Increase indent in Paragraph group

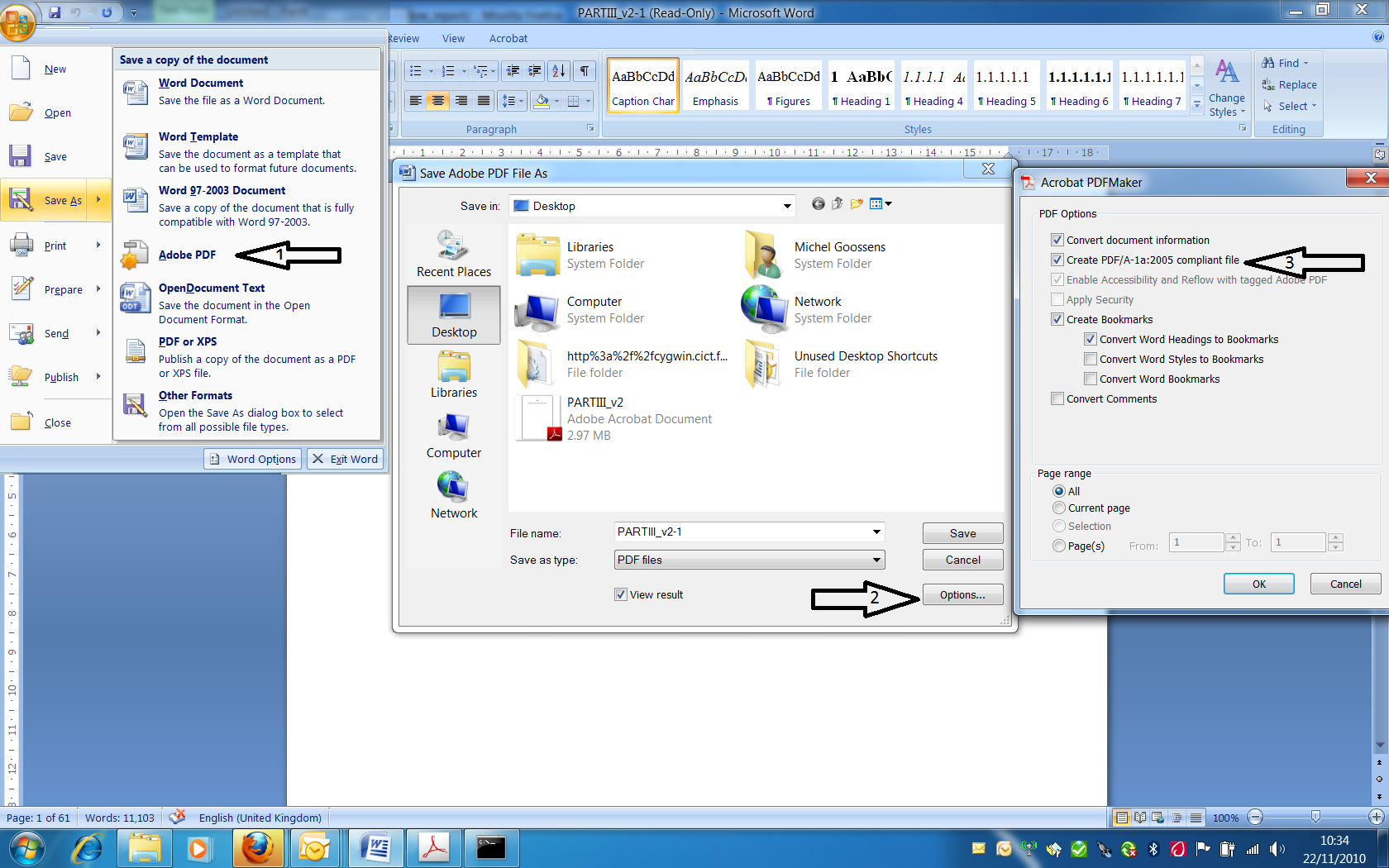click(535, 71)
